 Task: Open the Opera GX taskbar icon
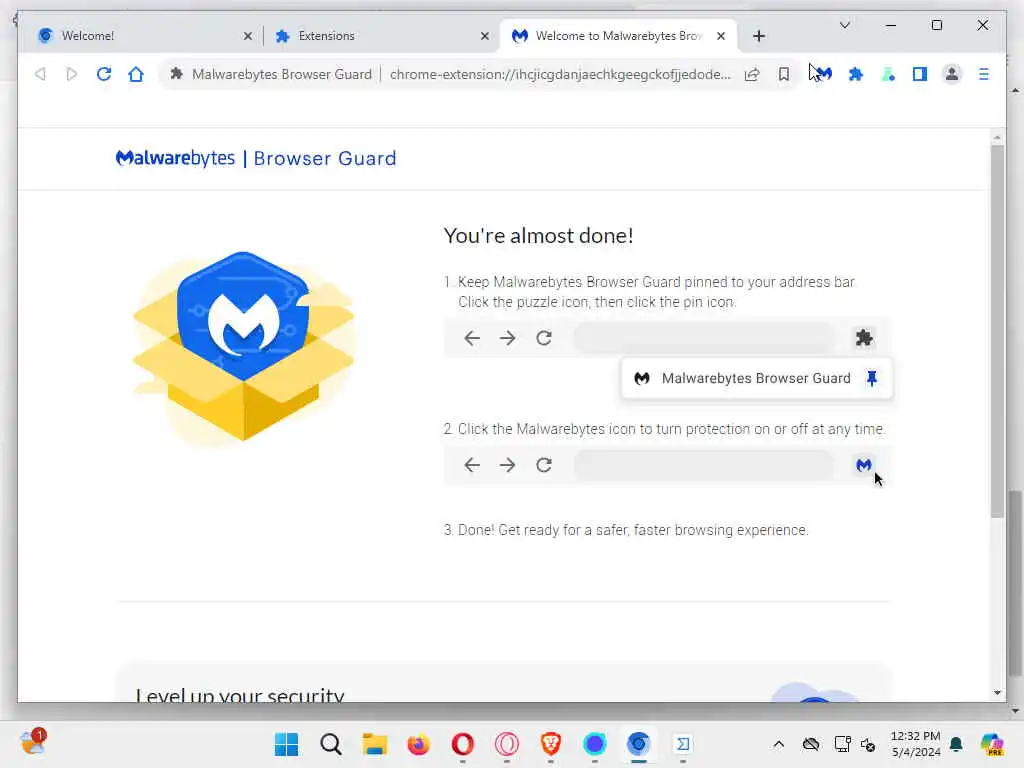tap(507, 744)
